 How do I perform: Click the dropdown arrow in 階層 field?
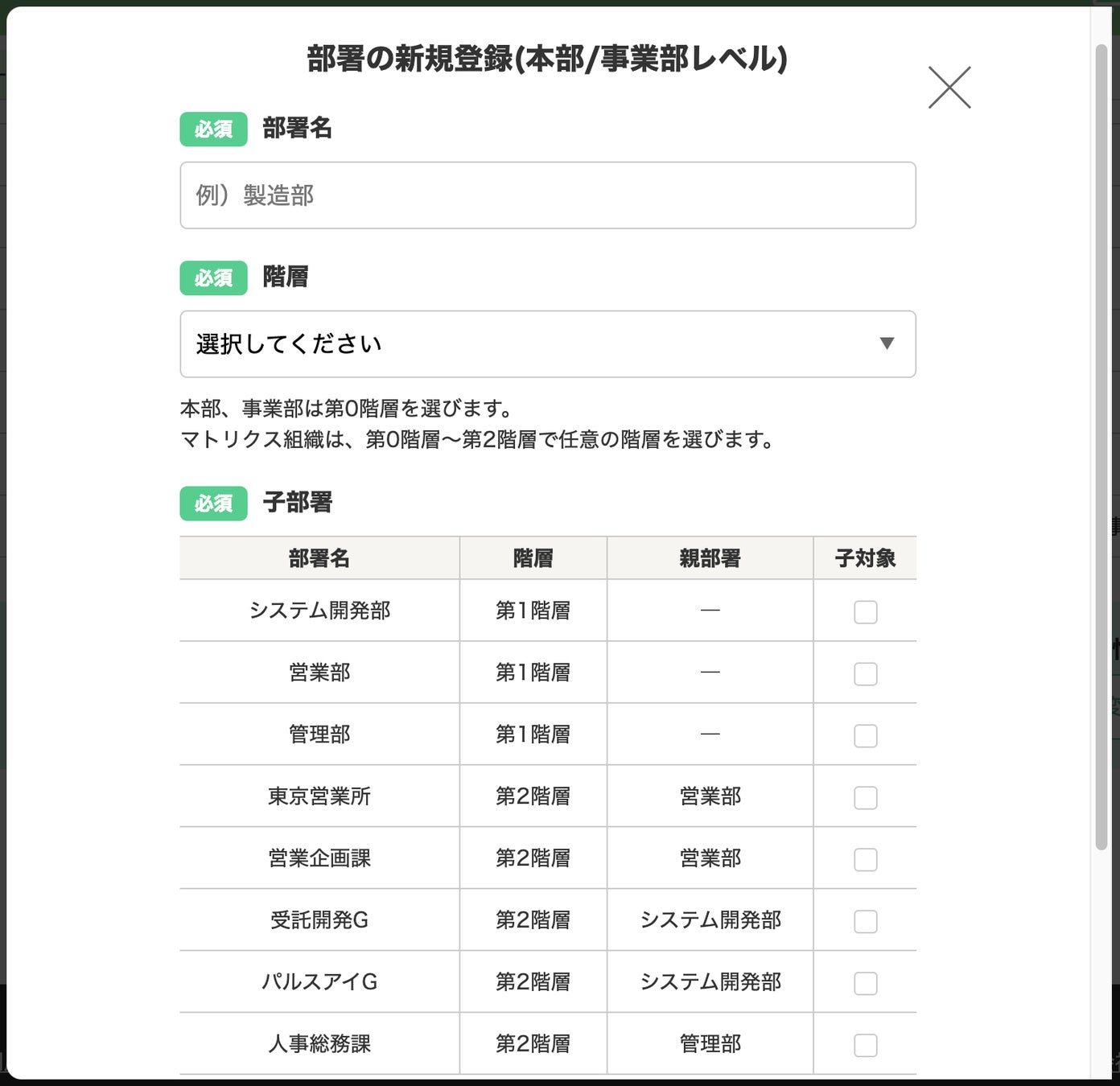[x=887, y=344]
